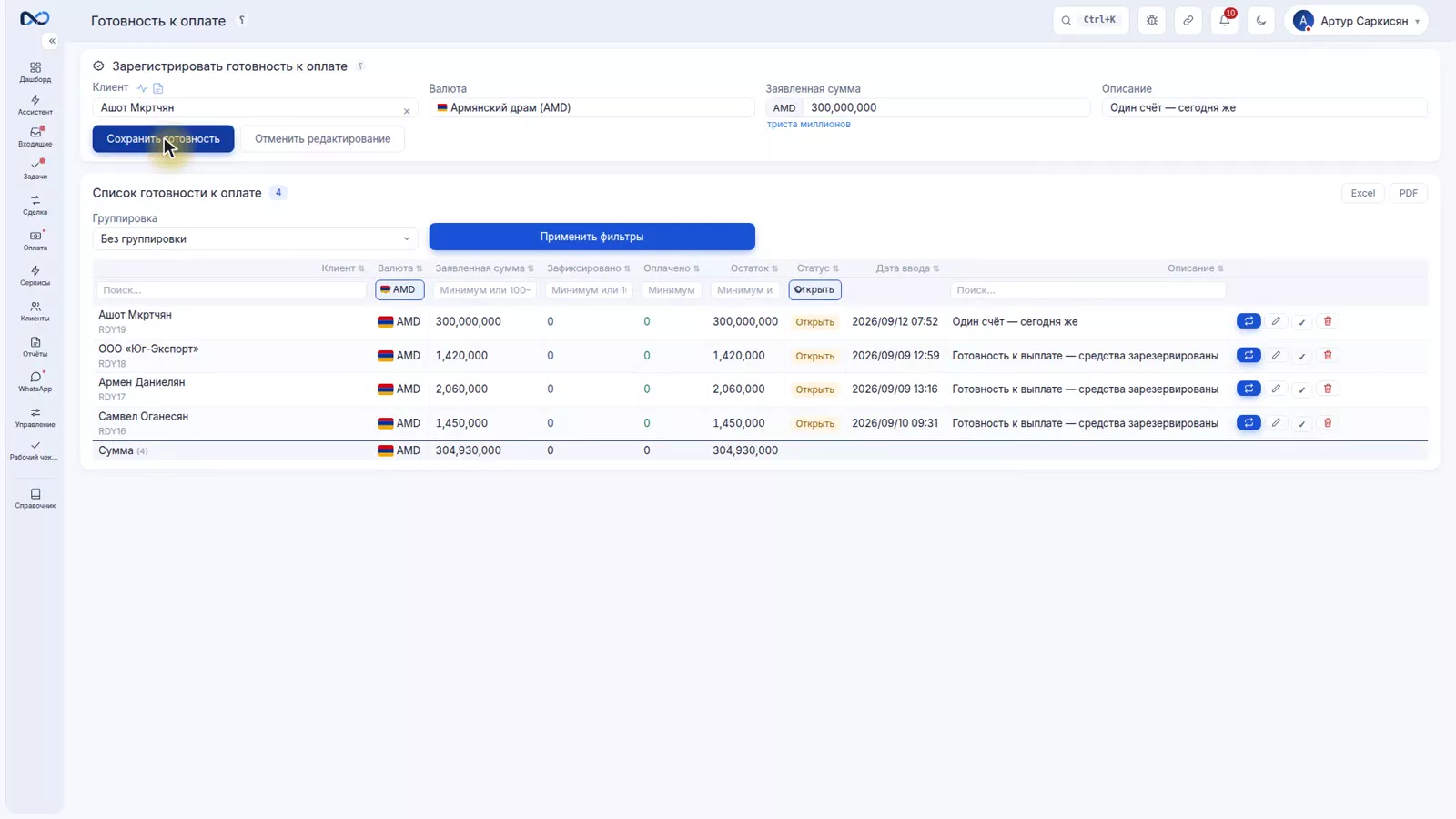Open Клиенты in the sidebar
The image size is (1456, 819).
coord(35,311)
